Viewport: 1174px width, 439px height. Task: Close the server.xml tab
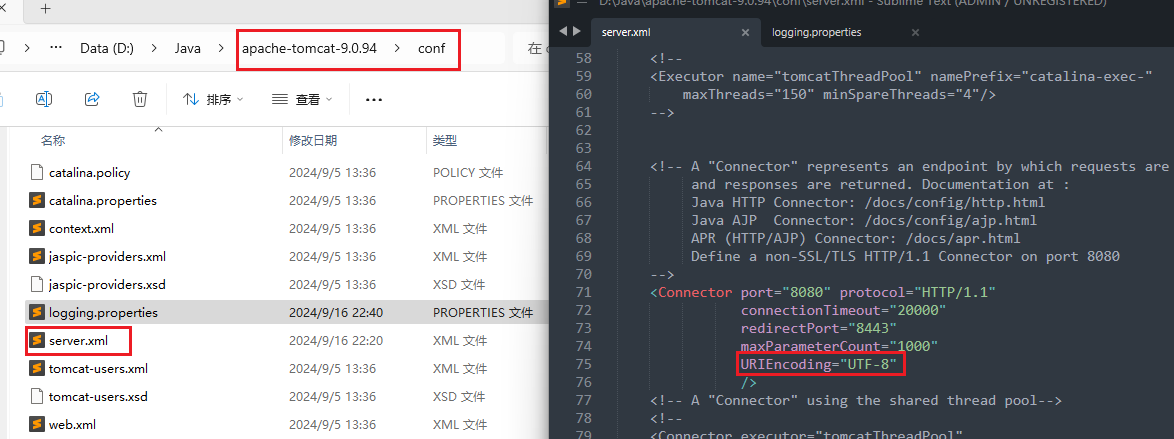click(744, 33)
